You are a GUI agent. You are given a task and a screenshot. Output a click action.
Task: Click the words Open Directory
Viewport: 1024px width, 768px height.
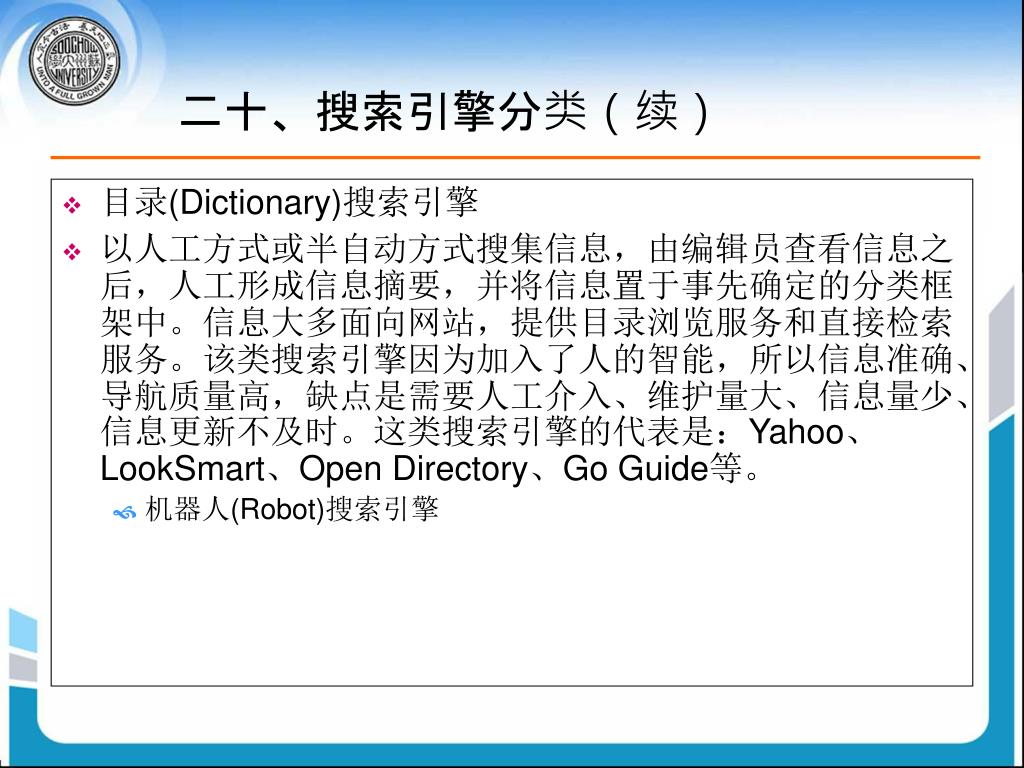[413, 468]
